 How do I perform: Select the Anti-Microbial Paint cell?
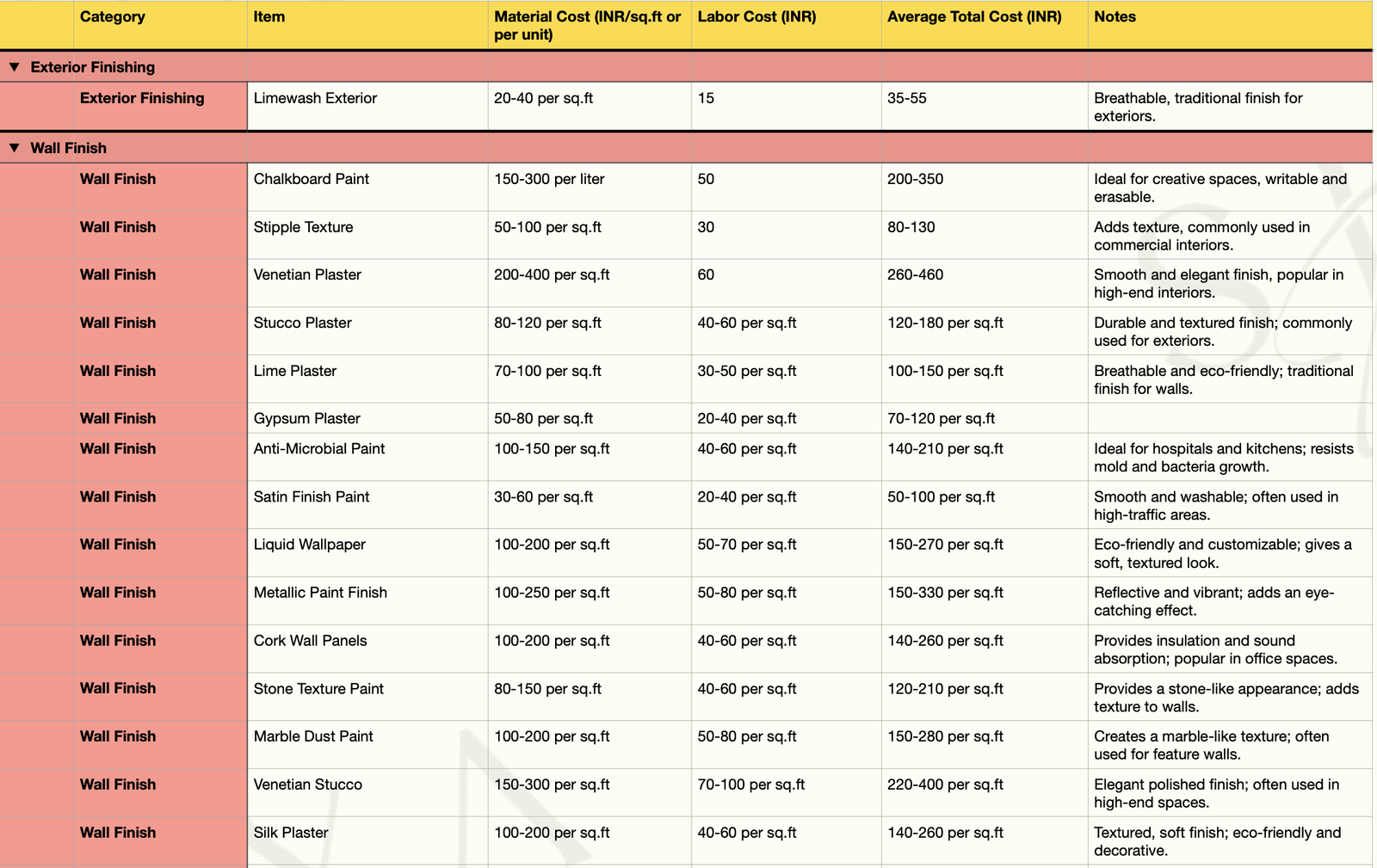tap(319, 449)
